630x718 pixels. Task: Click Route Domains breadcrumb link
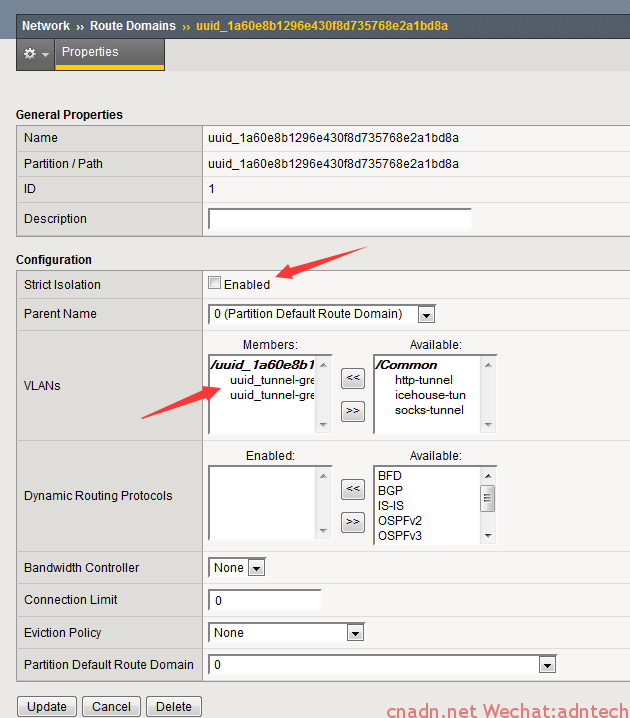coord(133,26)
